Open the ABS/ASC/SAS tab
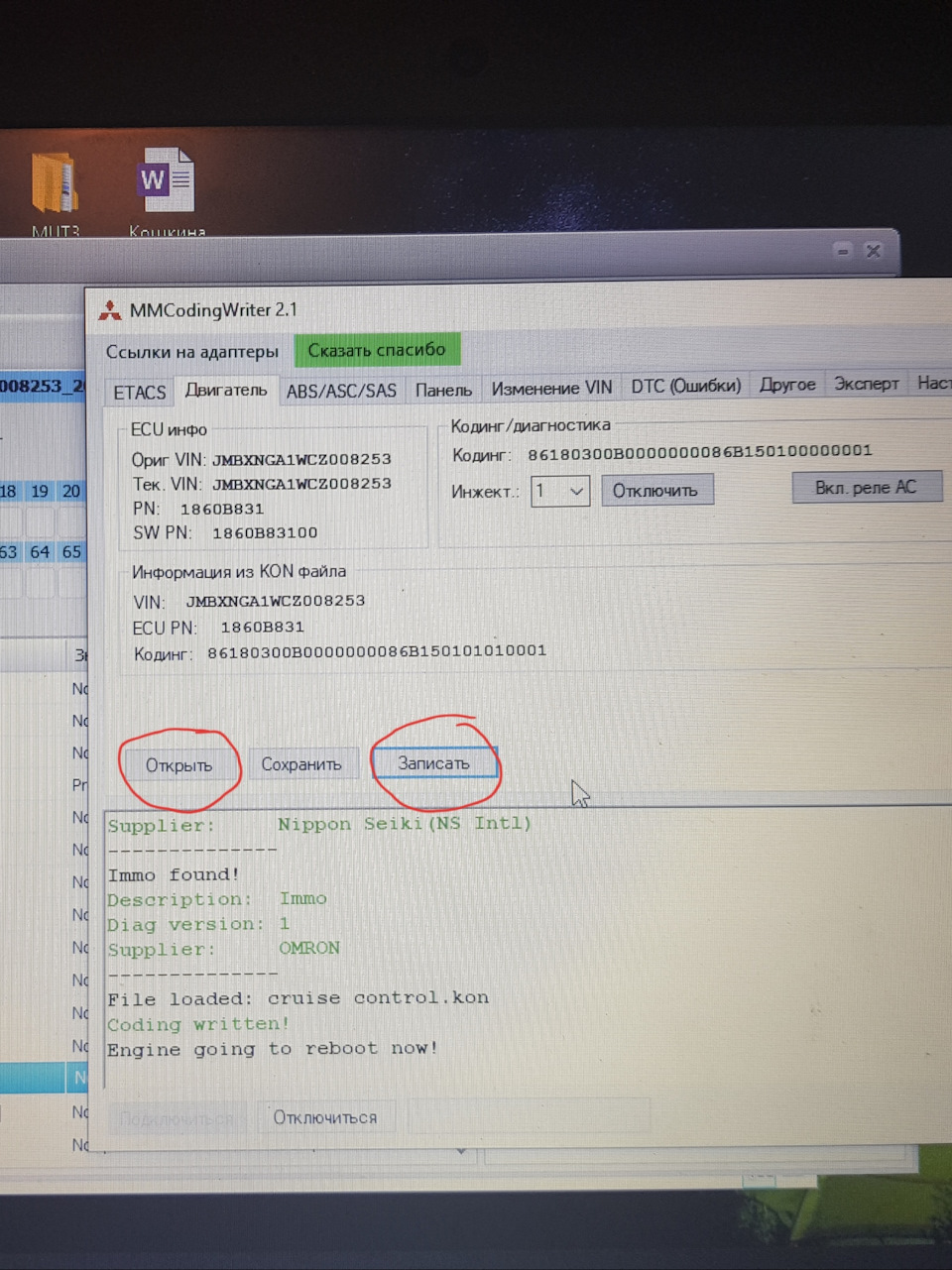Image resolution: width=952 pixels, height=1270 pixels. [341, 392]
